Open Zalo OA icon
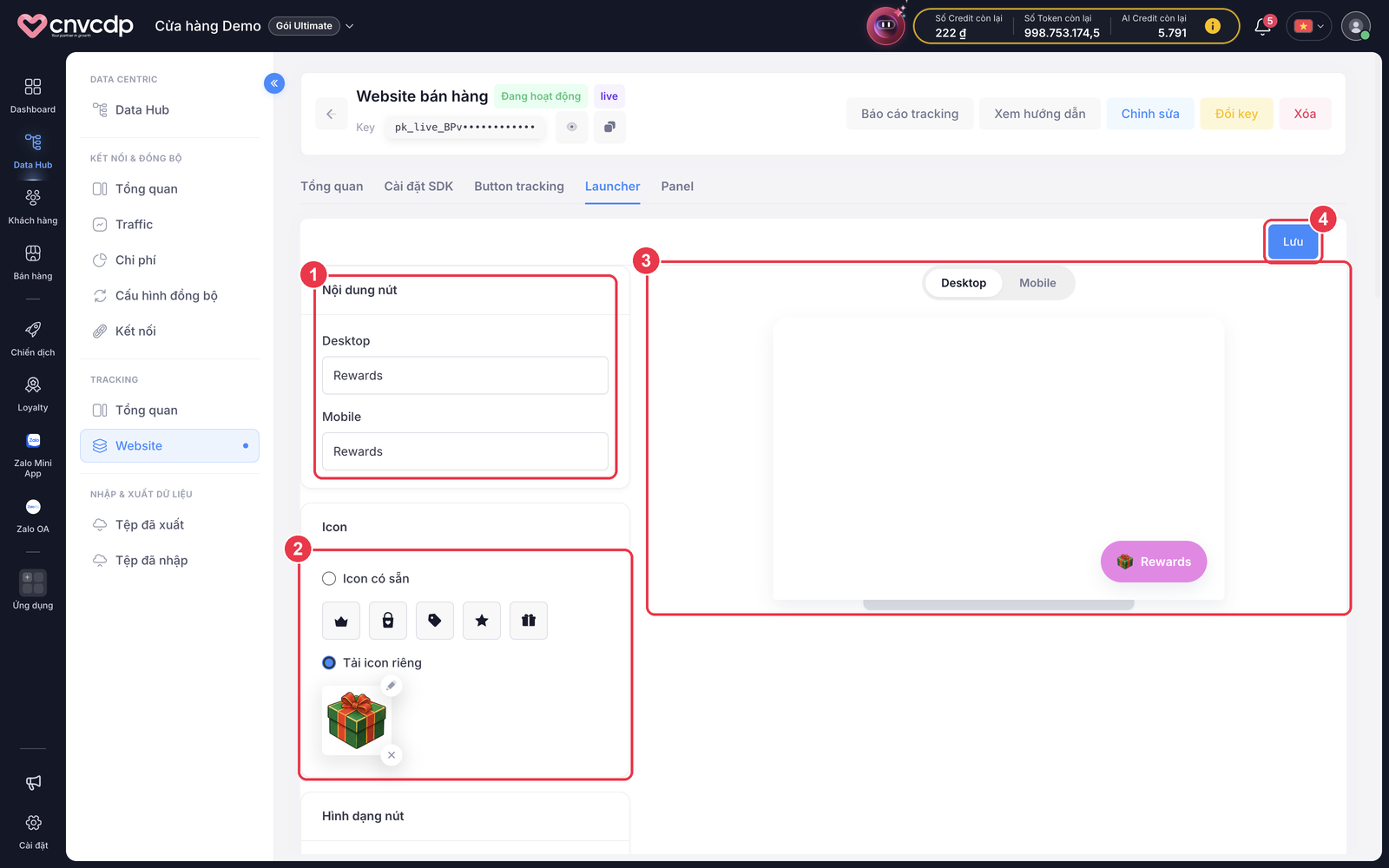Viewport: 1389px width, 868px height. (33, 506)
